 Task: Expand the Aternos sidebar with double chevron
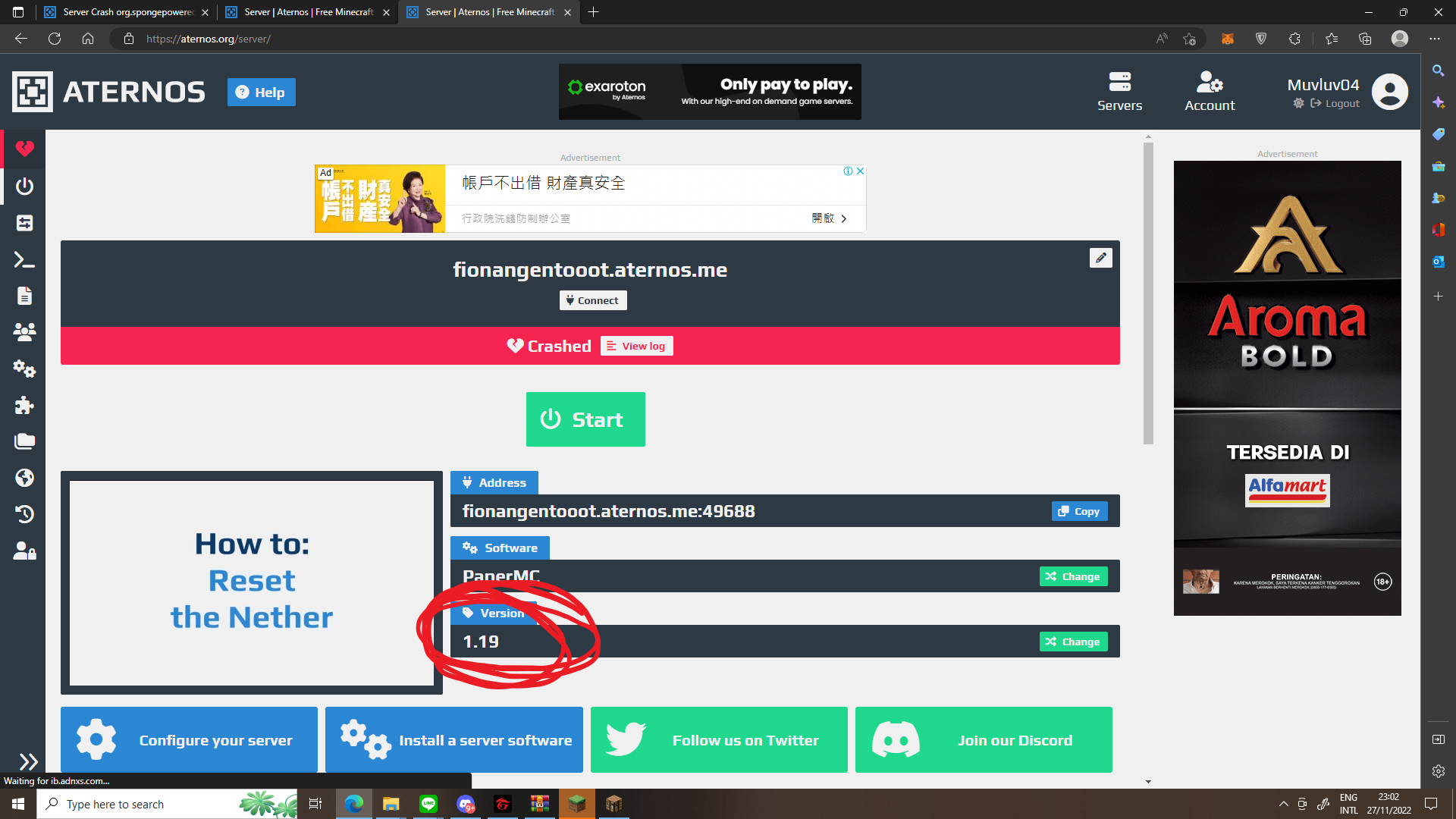[28, 761]
